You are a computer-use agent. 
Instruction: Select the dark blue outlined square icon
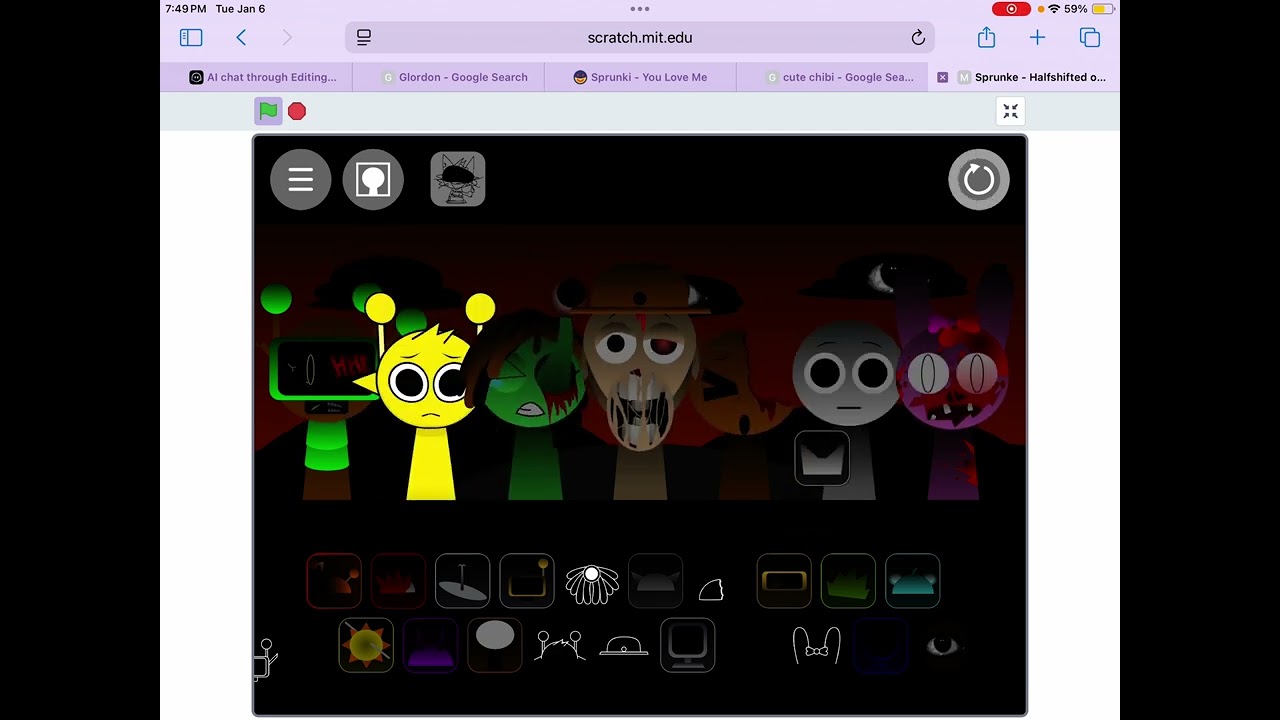pyautogui.click(x=880, y=646)
